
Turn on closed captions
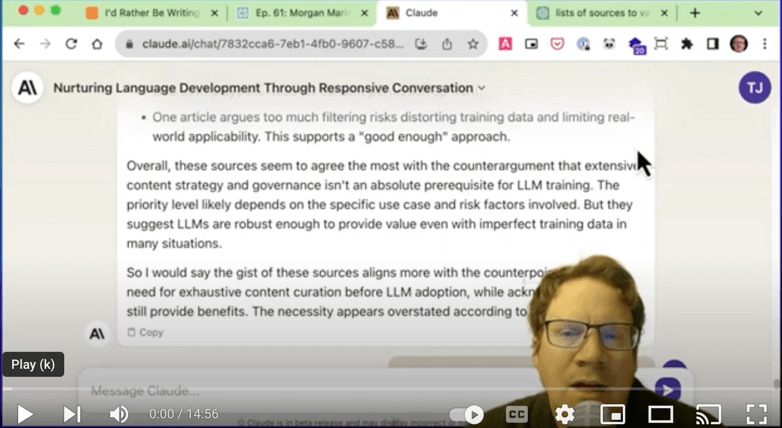[517, 413]
